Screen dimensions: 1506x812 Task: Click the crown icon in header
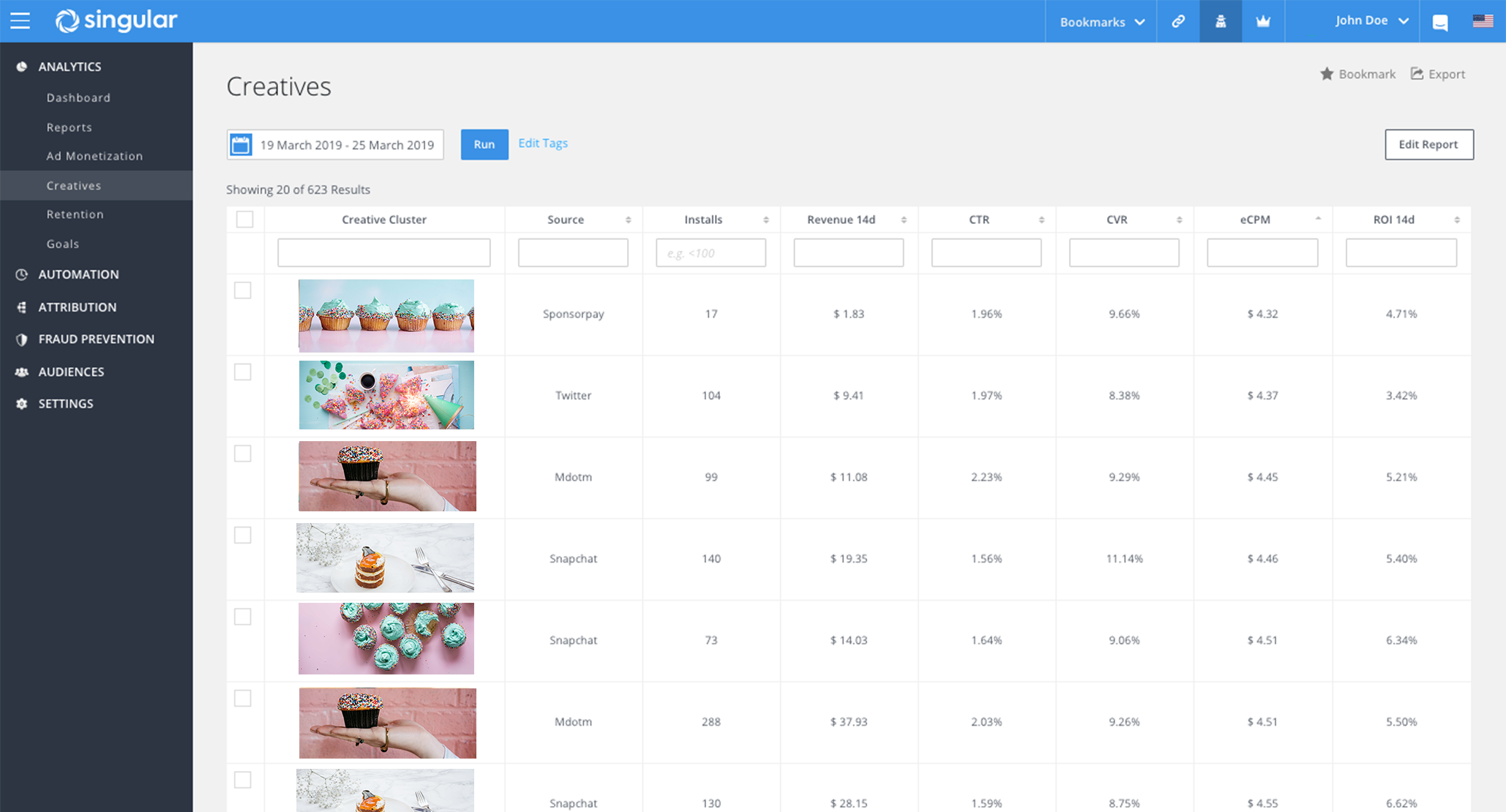[x=1263, y=21]
